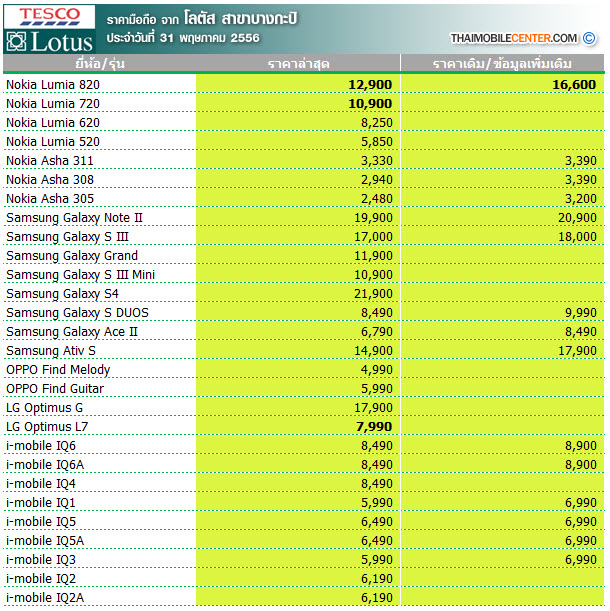
Task: Select OPPO Find Guitar model name
Action: [x=55, y=389]
